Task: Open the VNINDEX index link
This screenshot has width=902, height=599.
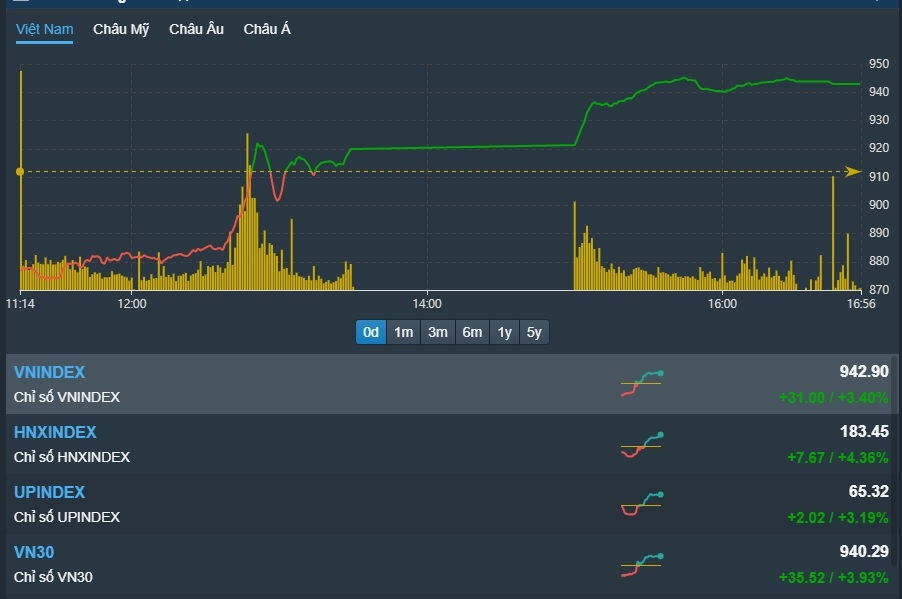Action: click(x=49, y=372)
